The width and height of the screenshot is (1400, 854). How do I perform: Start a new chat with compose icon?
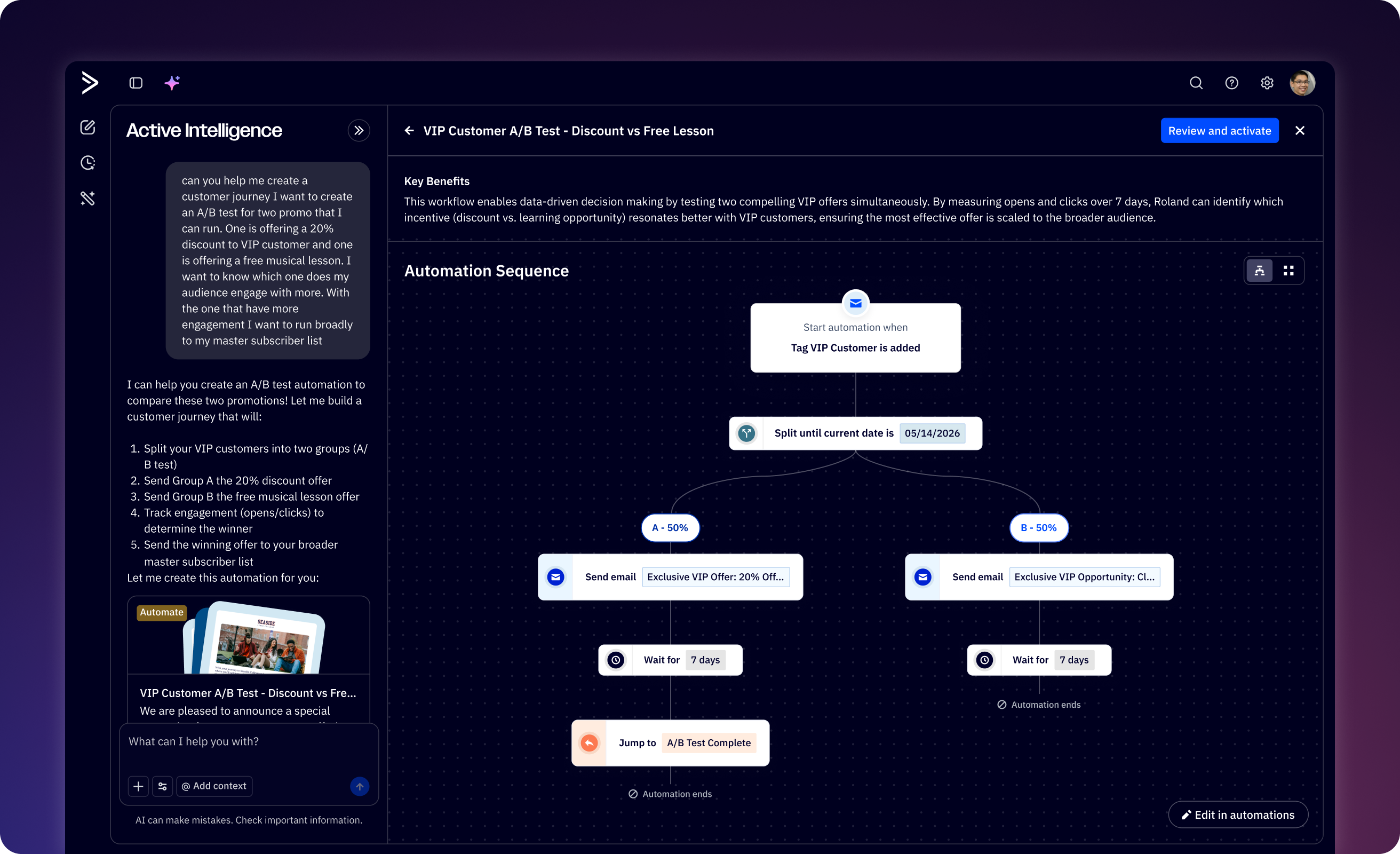click(x=87, y=128)
